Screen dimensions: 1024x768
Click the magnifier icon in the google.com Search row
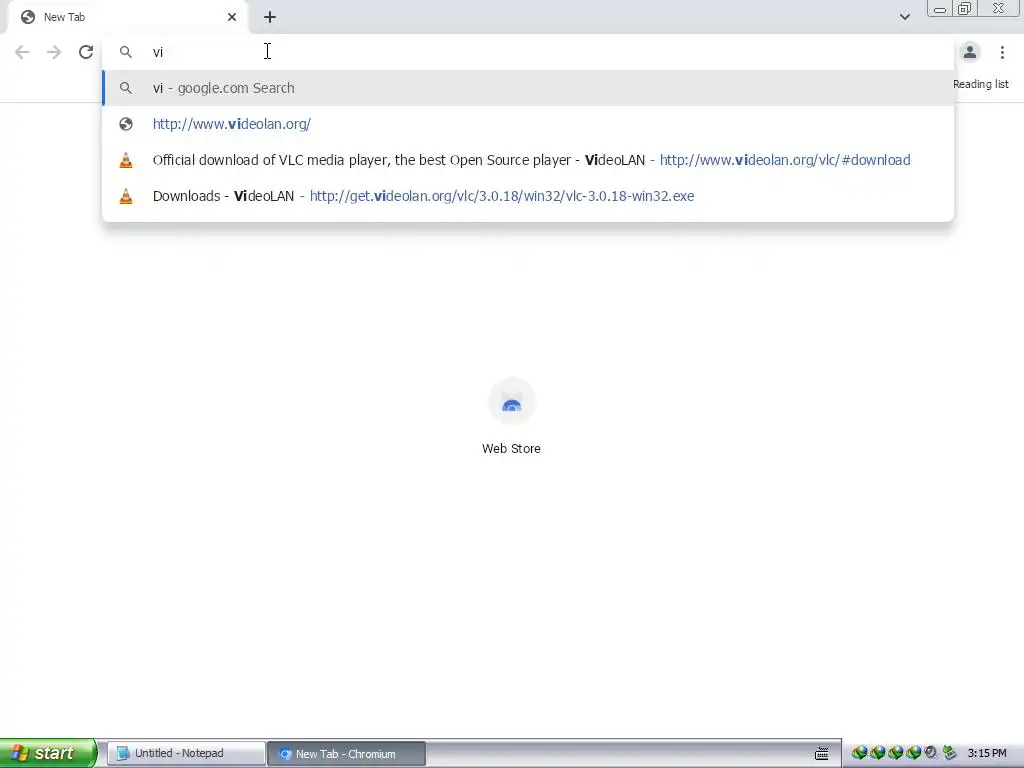pos(126,88)
